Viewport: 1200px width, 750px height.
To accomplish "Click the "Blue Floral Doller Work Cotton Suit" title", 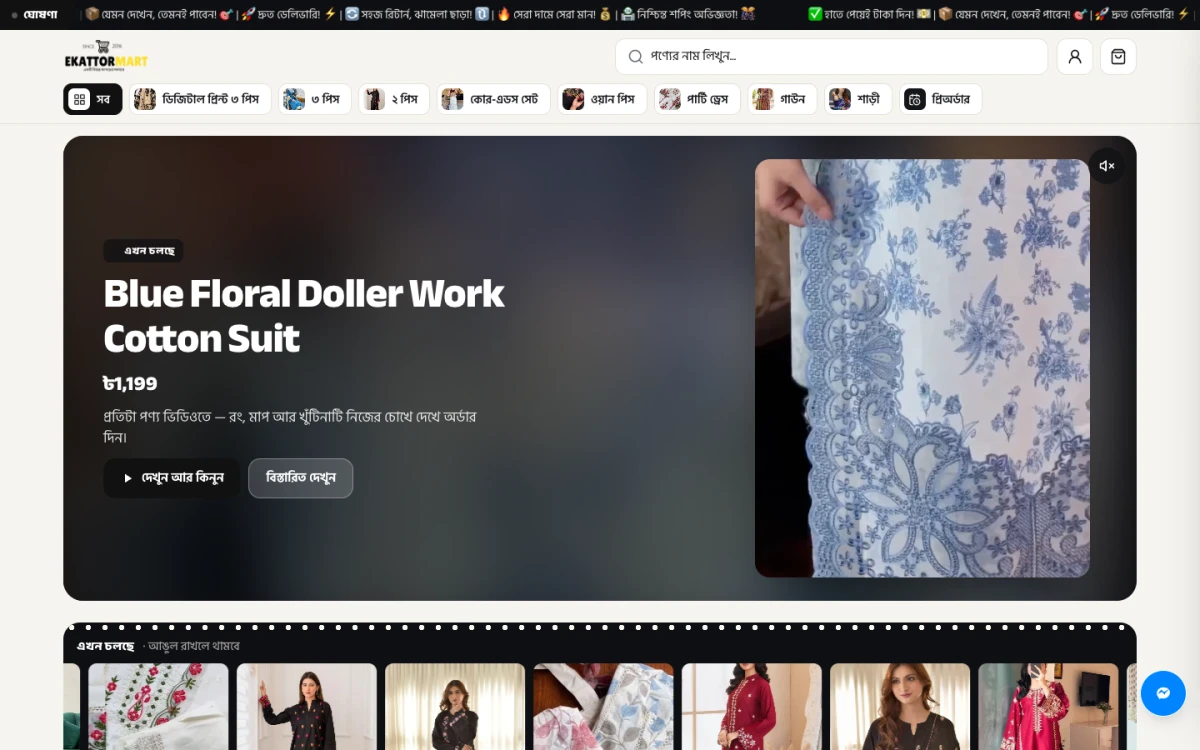I will [x=304, y=316].
